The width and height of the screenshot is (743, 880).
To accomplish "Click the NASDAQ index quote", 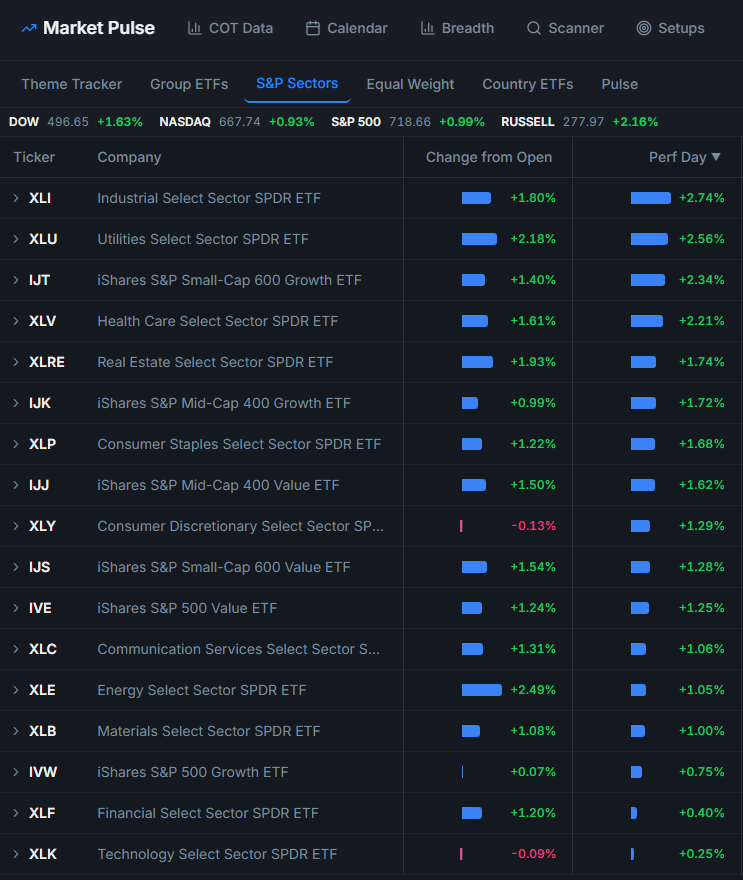I will tap(237, 122).
